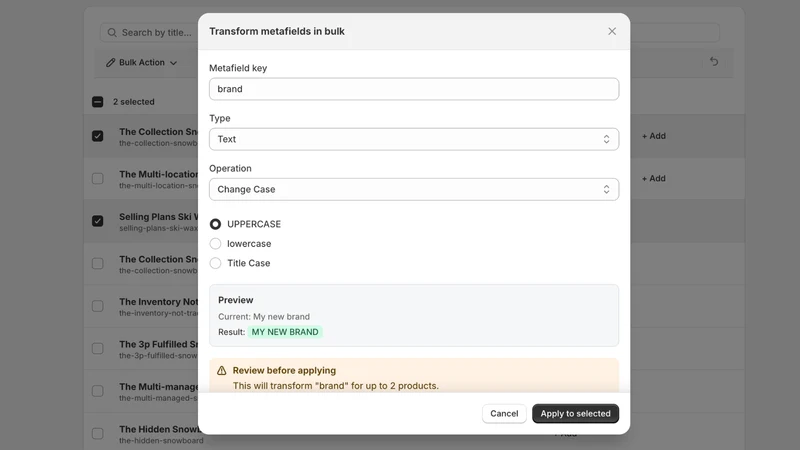Image resolution: width=800 pixels, height=450 pixels.
Task: Close the Transform metafields dialog
Action: 612,31
